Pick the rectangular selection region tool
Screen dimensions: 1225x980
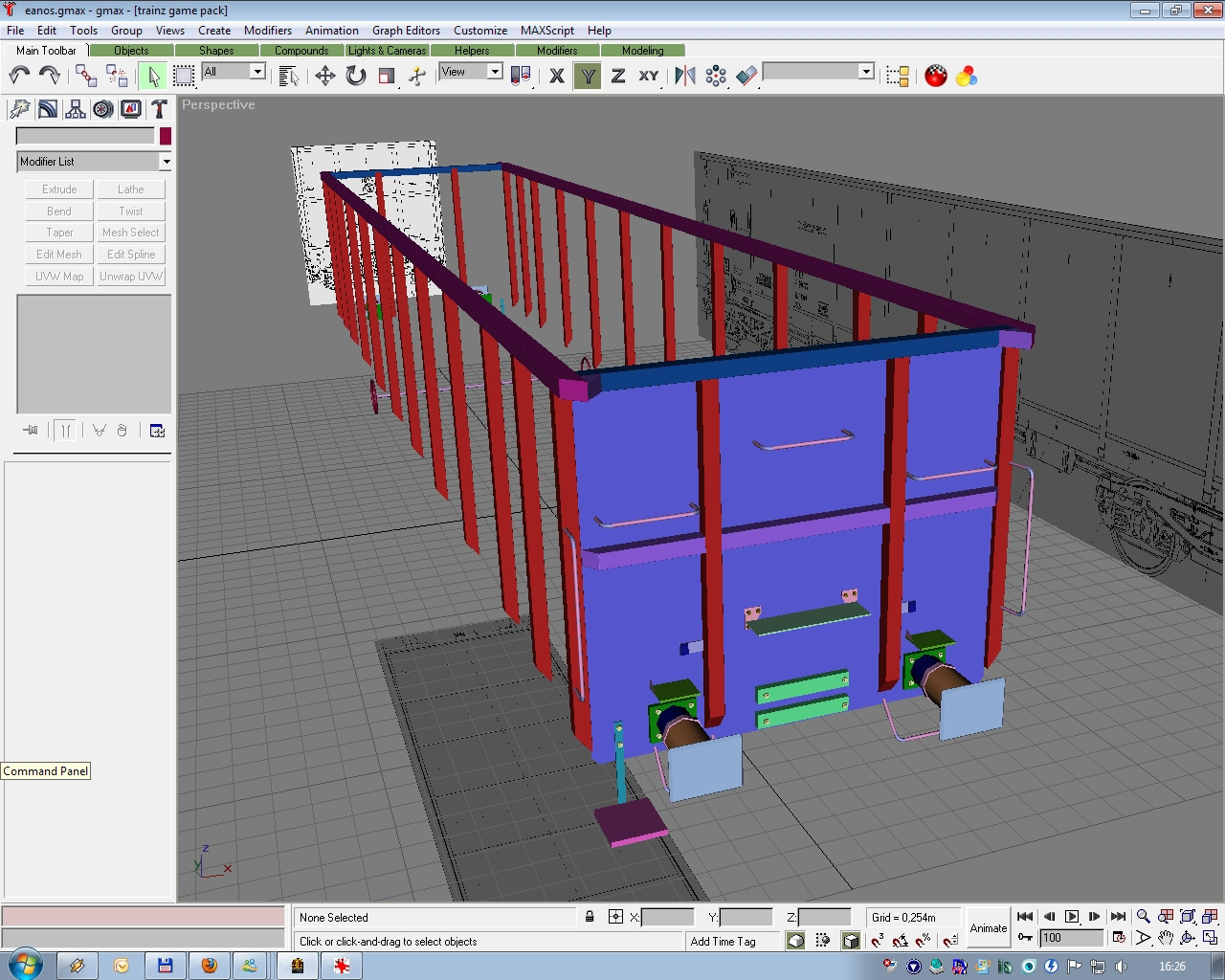coord(184,76)
